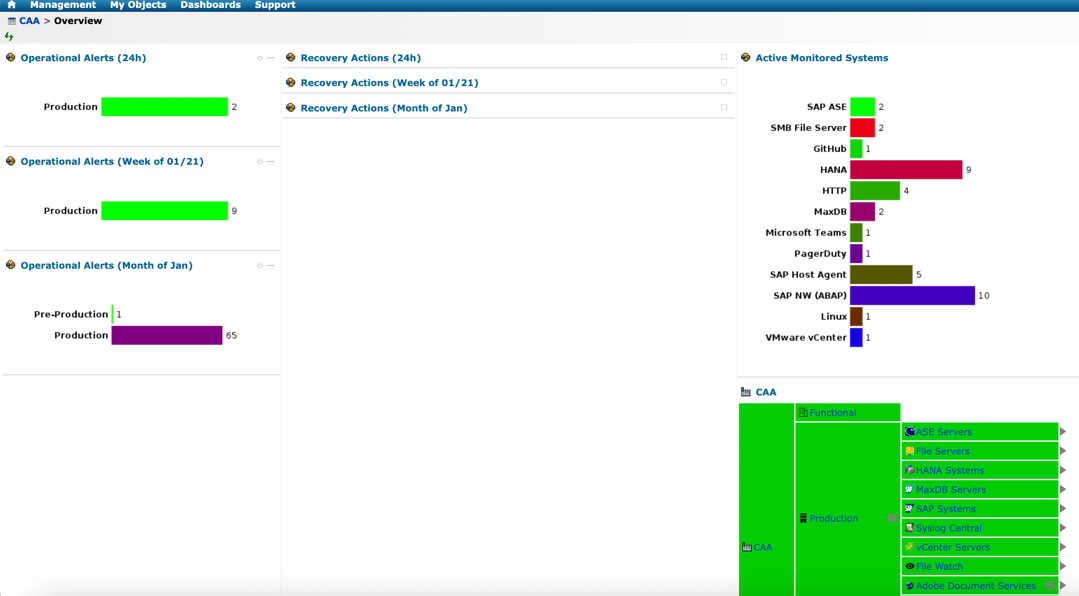Open the Active Monitored Systems title link
Screen dimensions: 1079x596
[x=822, y=58]
